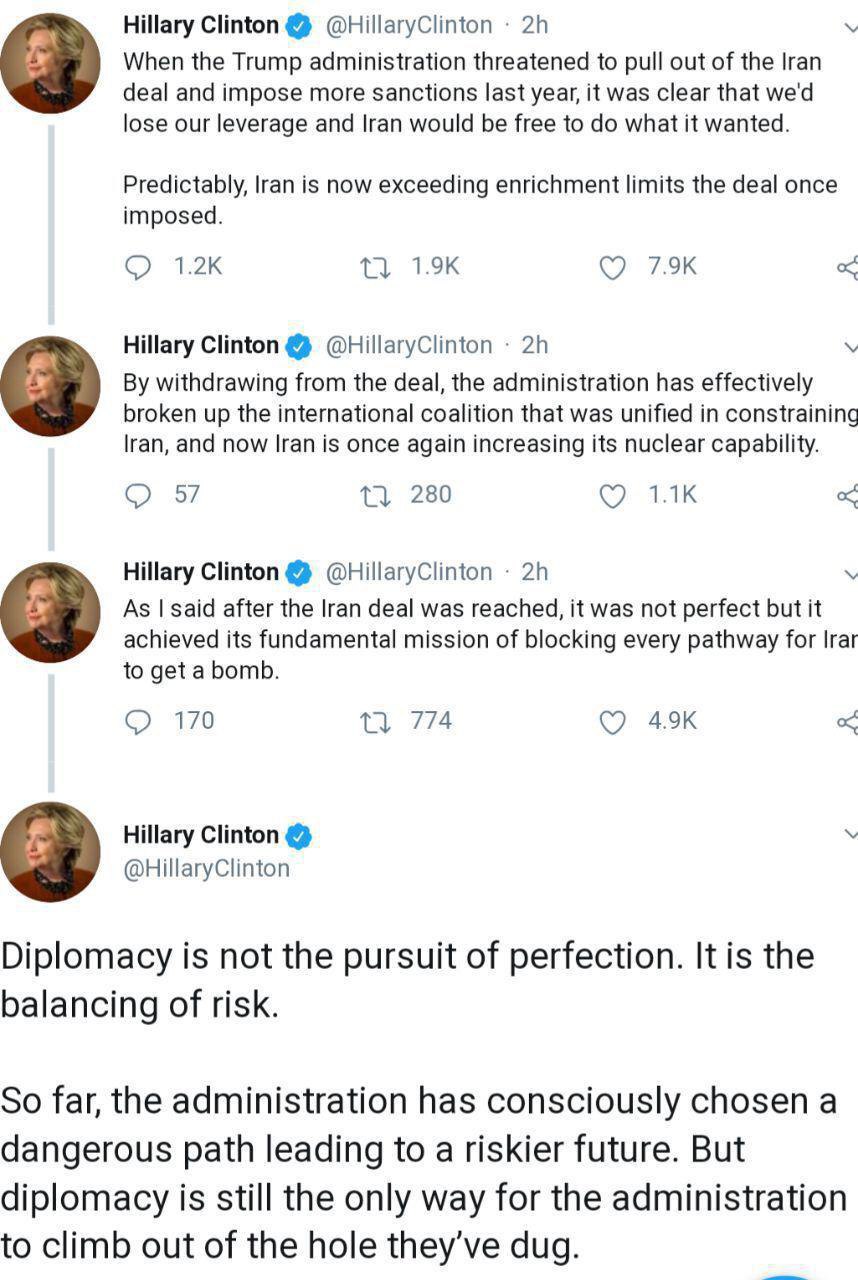Open the 2h timestamp on the second tweet
Viewport: 858px width, 1280px height.
tap(535, 345)
